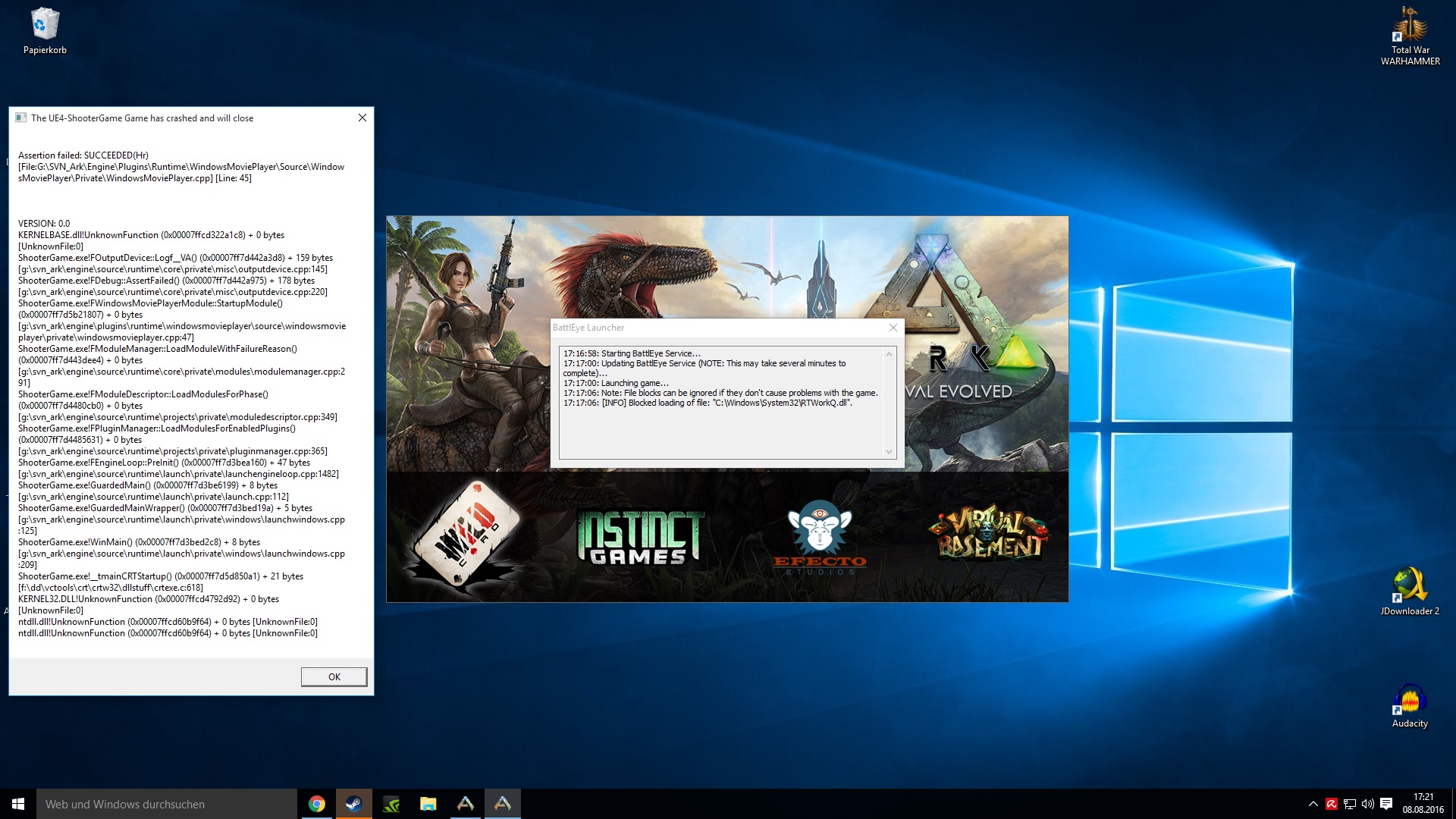This screenshot has width=1456, height=819.
Task: Select Total War WARHAMMER desktop shortcut
Action: coord(1410,36)
